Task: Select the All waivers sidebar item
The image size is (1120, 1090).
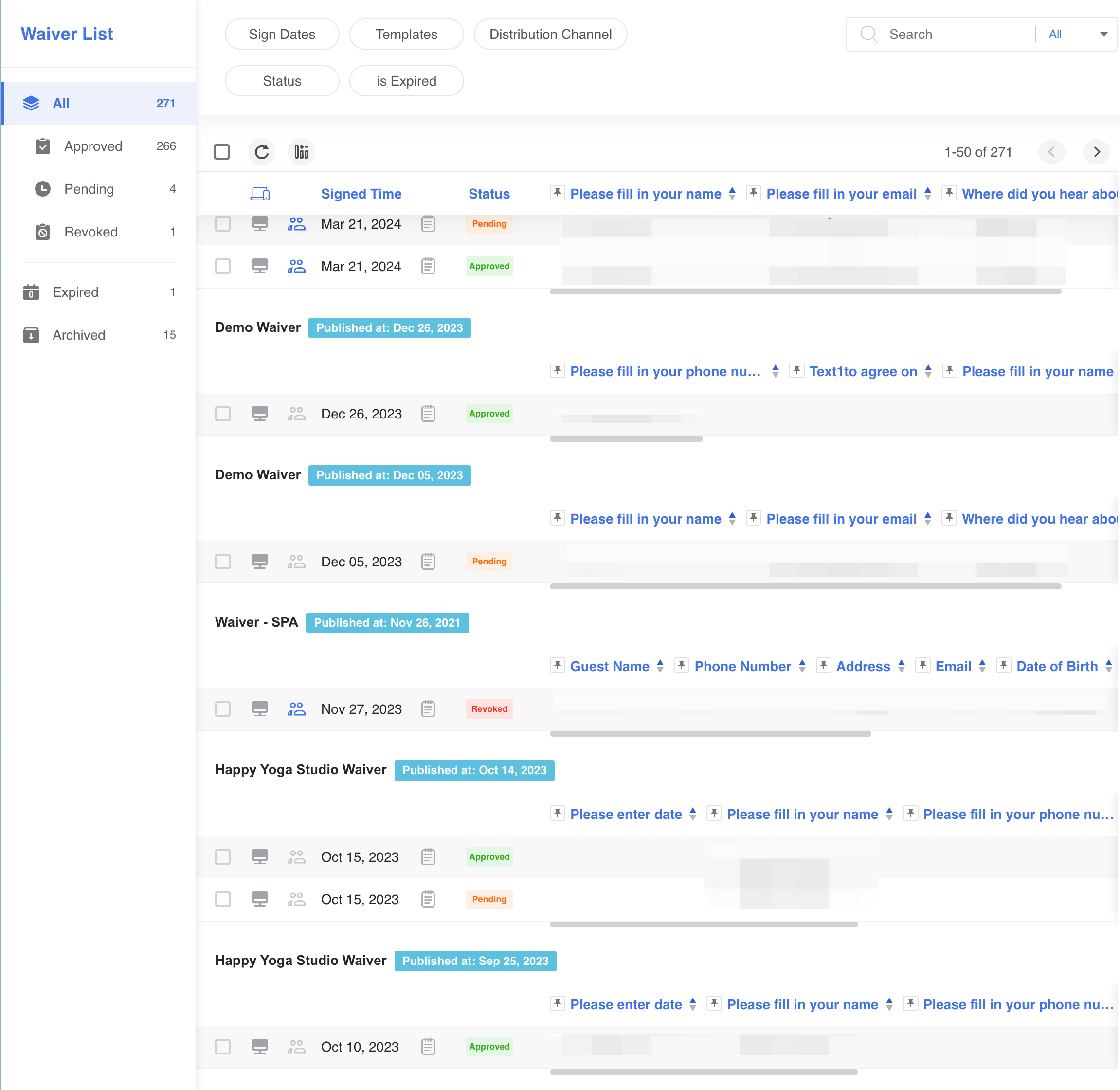Action: click(98, 103)
